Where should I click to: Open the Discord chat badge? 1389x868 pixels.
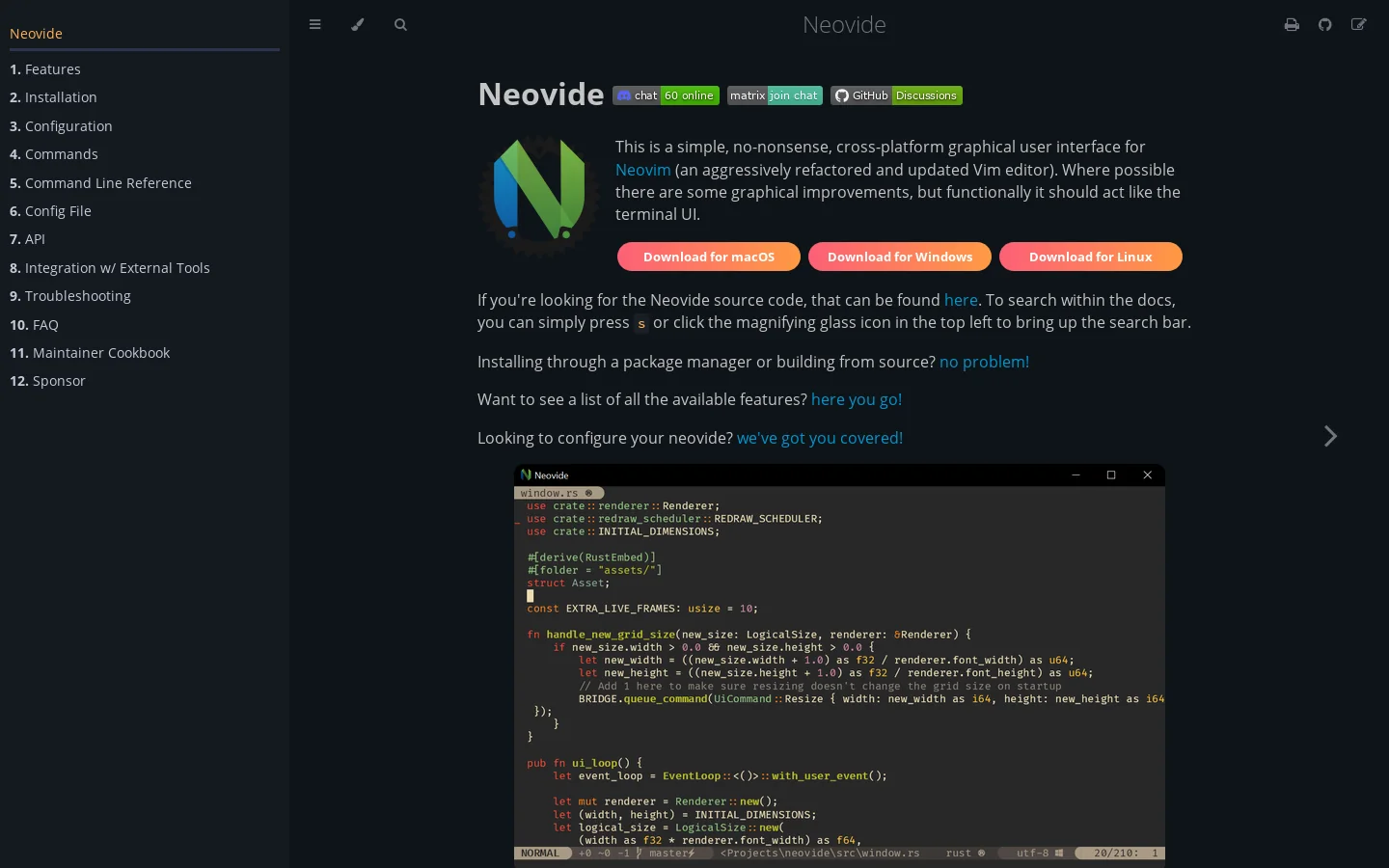[666, 95]
